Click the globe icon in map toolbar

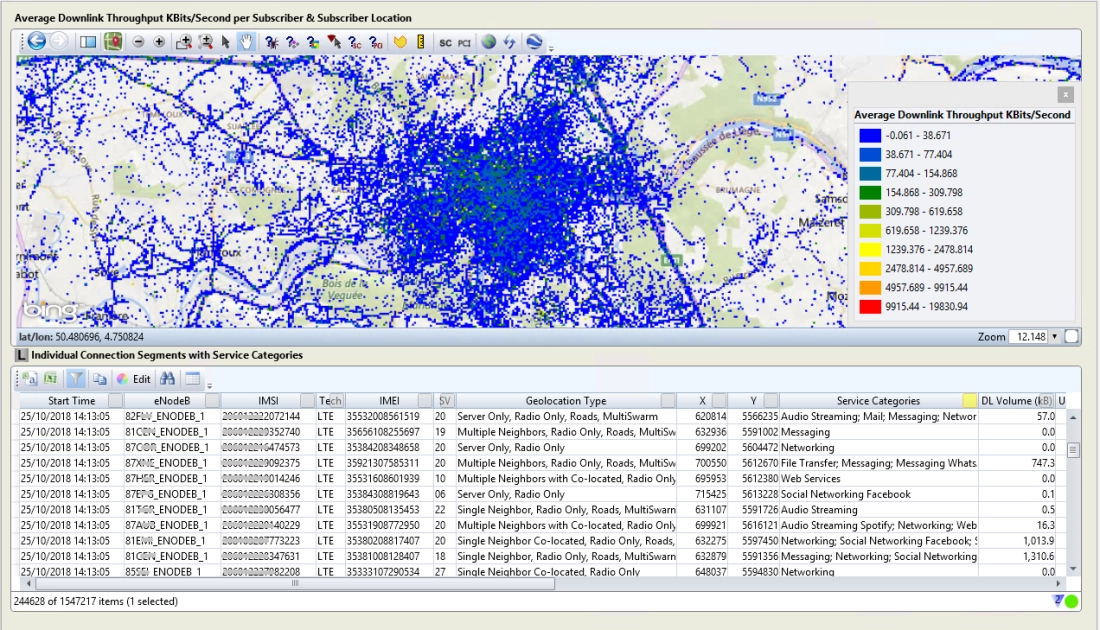(488, 42)
